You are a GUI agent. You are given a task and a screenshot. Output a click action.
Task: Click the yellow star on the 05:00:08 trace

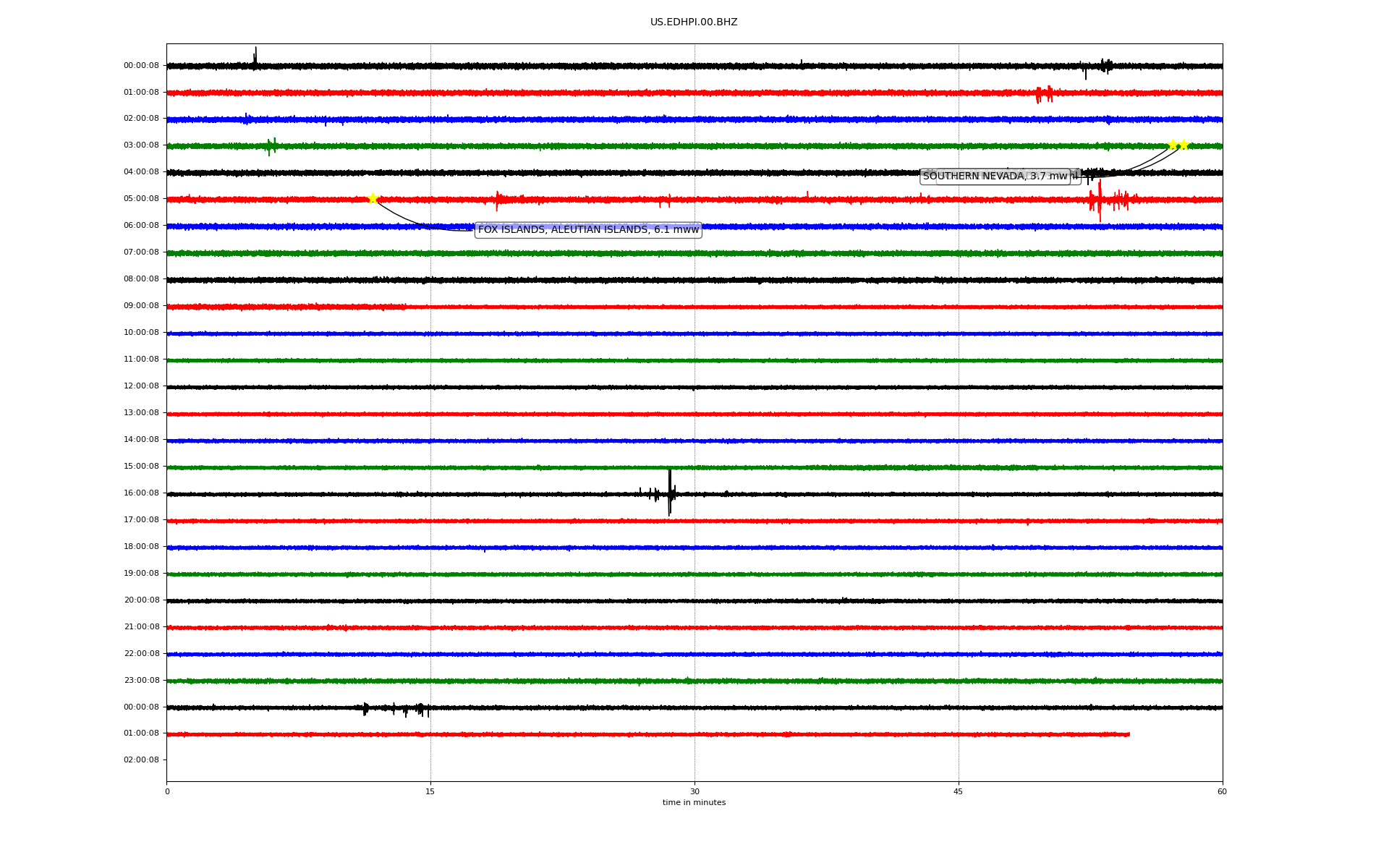click(x=373, y=198)
